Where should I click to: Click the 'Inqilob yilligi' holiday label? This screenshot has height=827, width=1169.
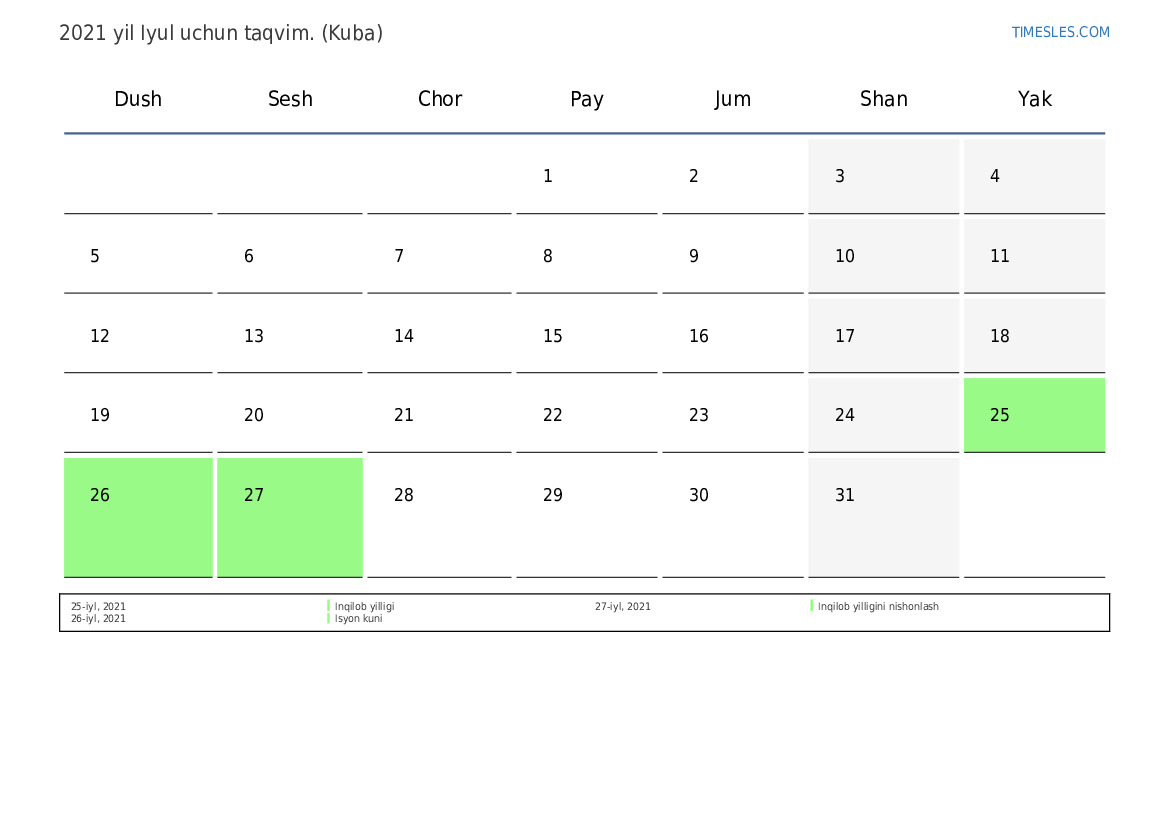pos(365,606)
